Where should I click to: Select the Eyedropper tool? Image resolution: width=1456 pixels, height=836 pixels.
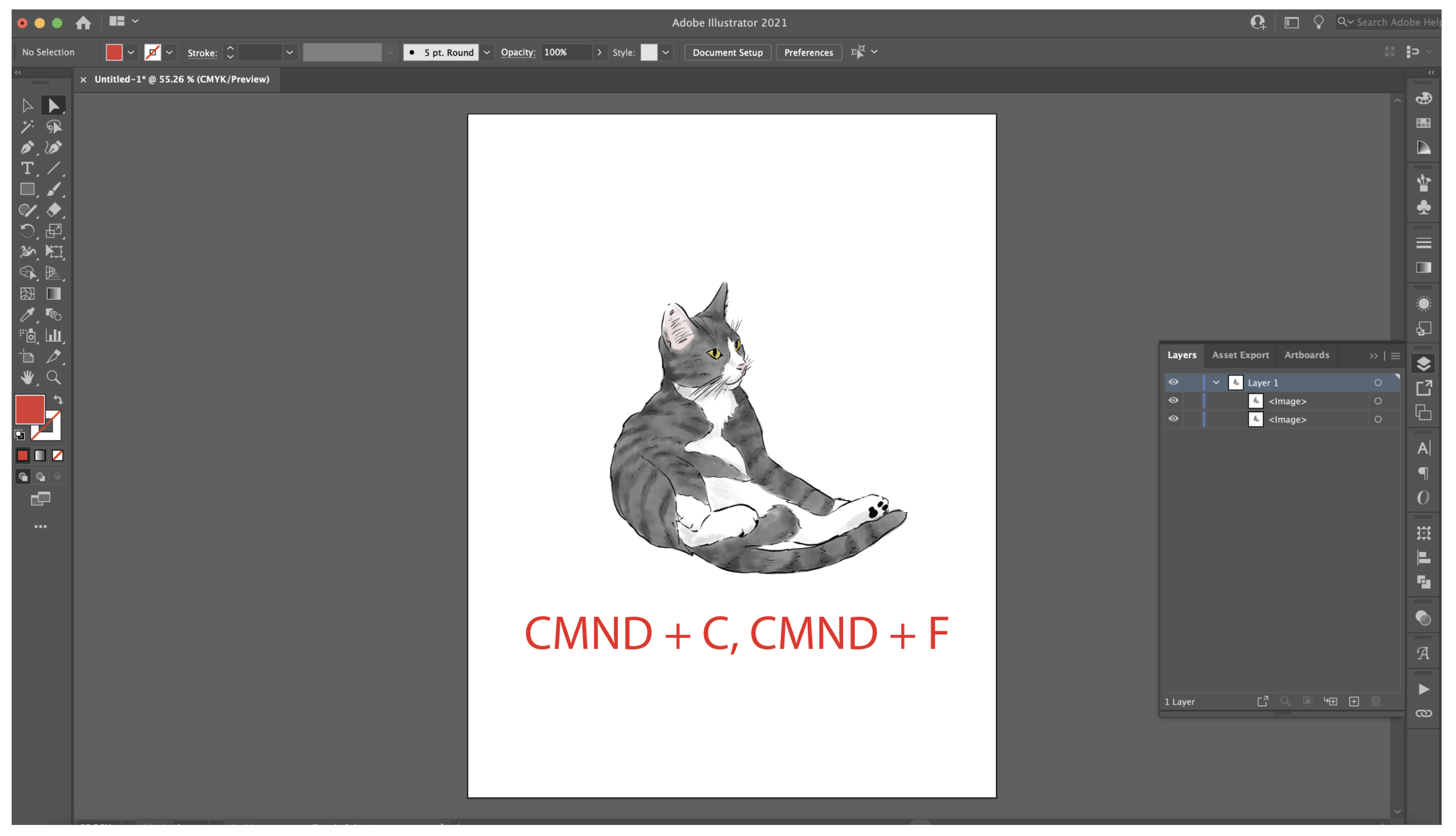(27, 315)
